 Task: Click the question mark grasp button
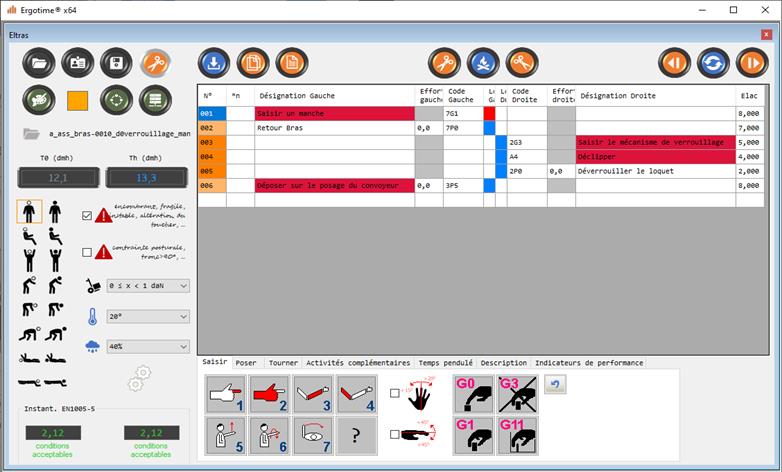pyautogui.click(x=357, y=436)
